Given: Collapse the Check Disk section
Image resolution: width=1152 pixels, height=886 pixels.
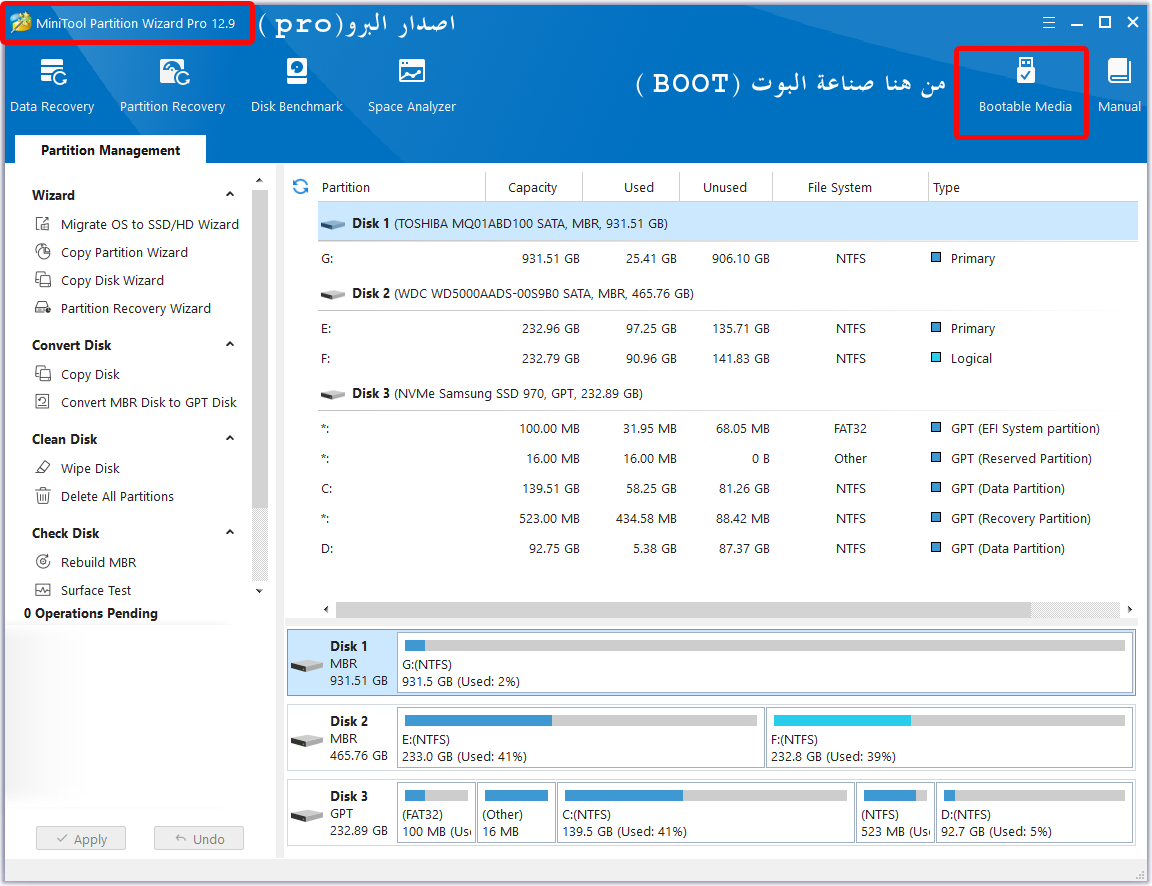Looking at the screenshot, I should click(x=230, y=533).
